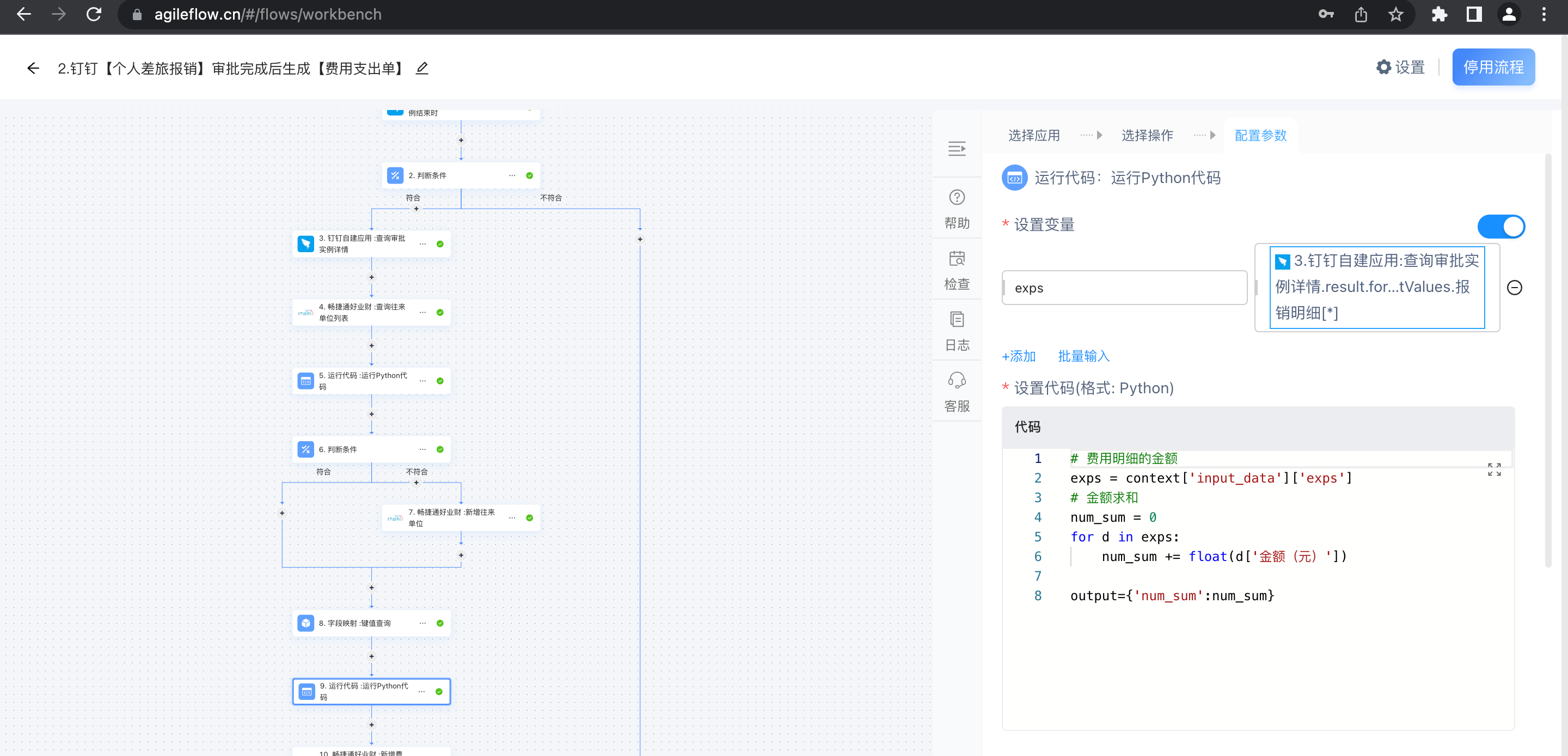The height and width of the screenshot is (756, 1568).
Task: Share this page via browser share icon
Action: click(x=1361, y=14)
